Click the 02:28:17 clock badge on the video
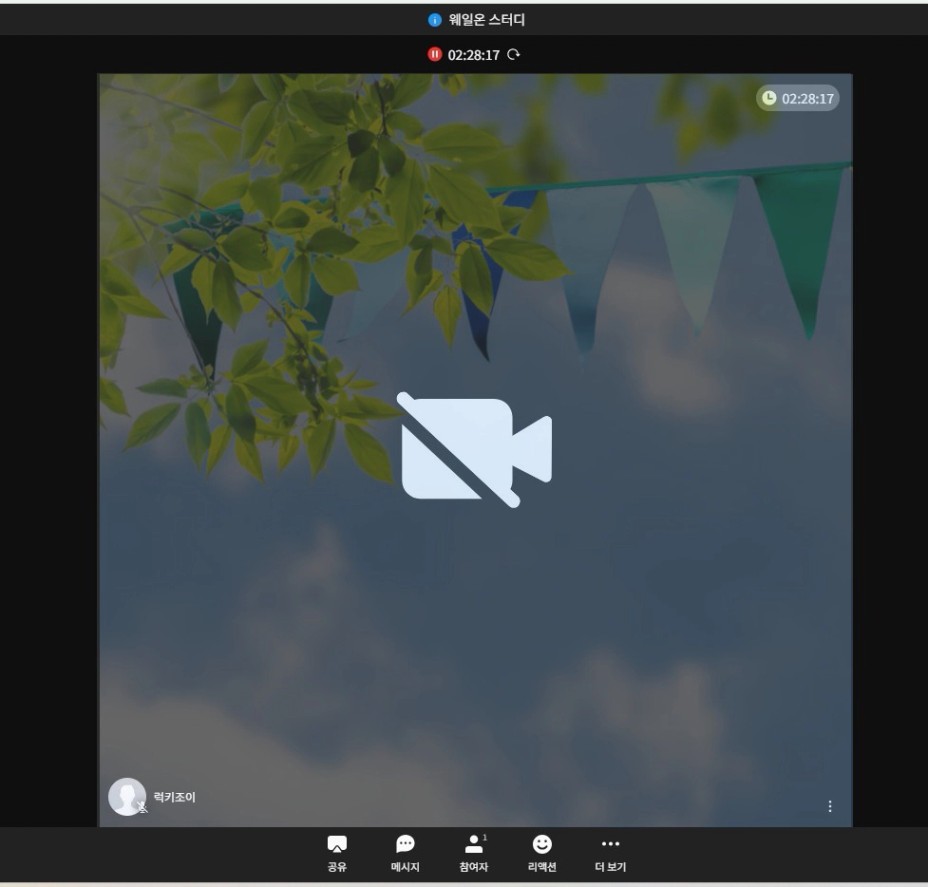Image resolution: width=928 pixels, height=887 pixels. point(797,98)
